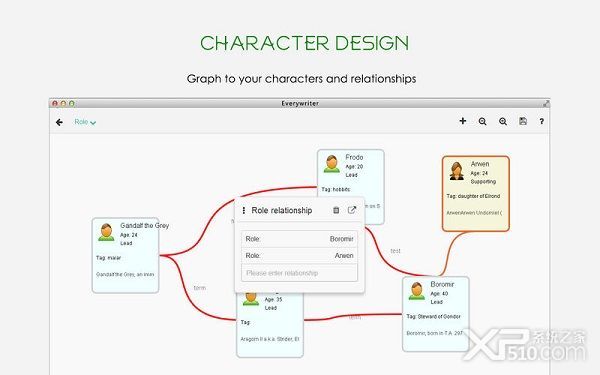Select the Role row showing Boromir
This screenshot has width=600, height=375.
point(299,239)
